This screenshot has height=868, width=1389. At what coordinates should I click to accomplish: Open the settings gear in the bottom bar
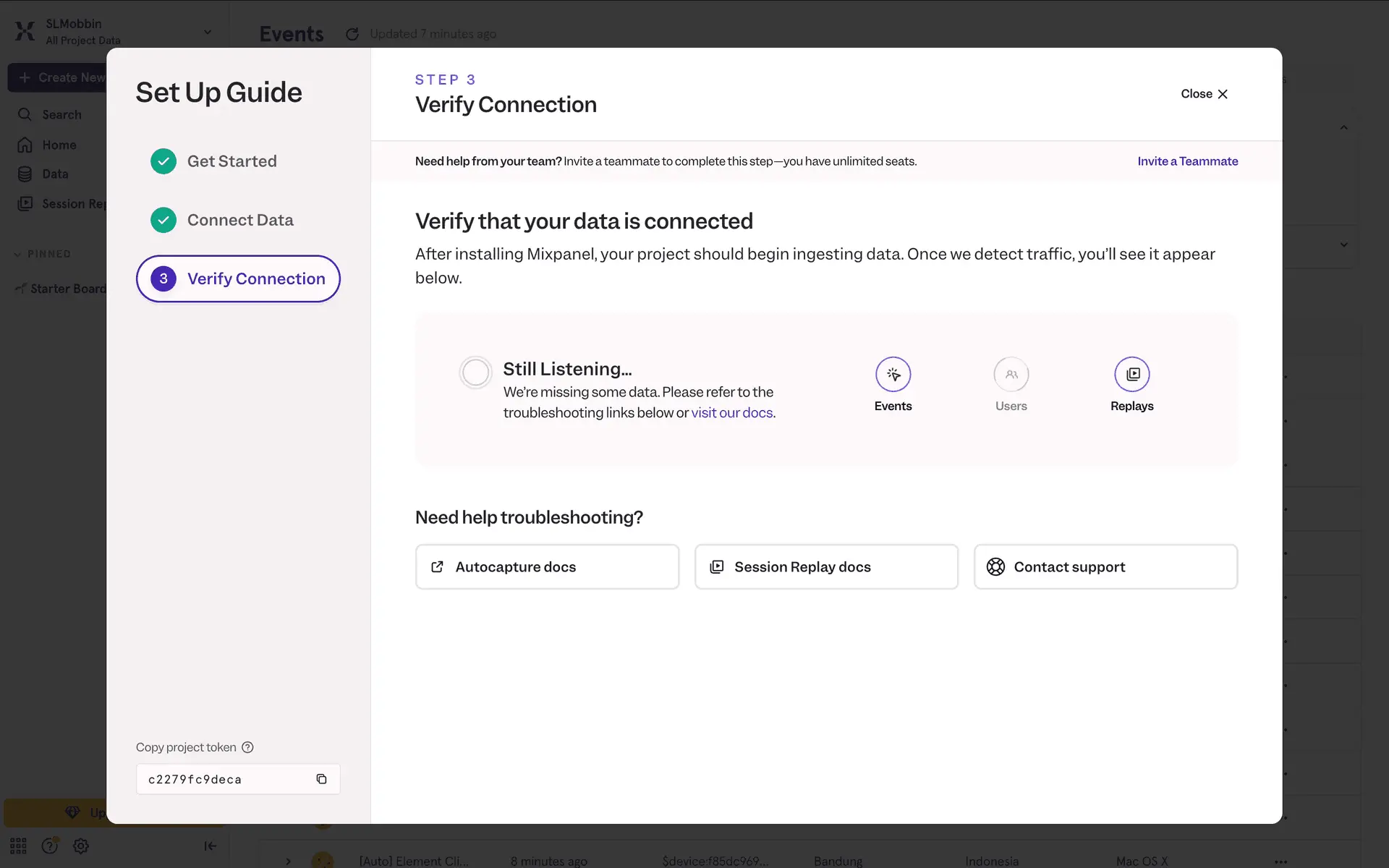pos(81,846)
